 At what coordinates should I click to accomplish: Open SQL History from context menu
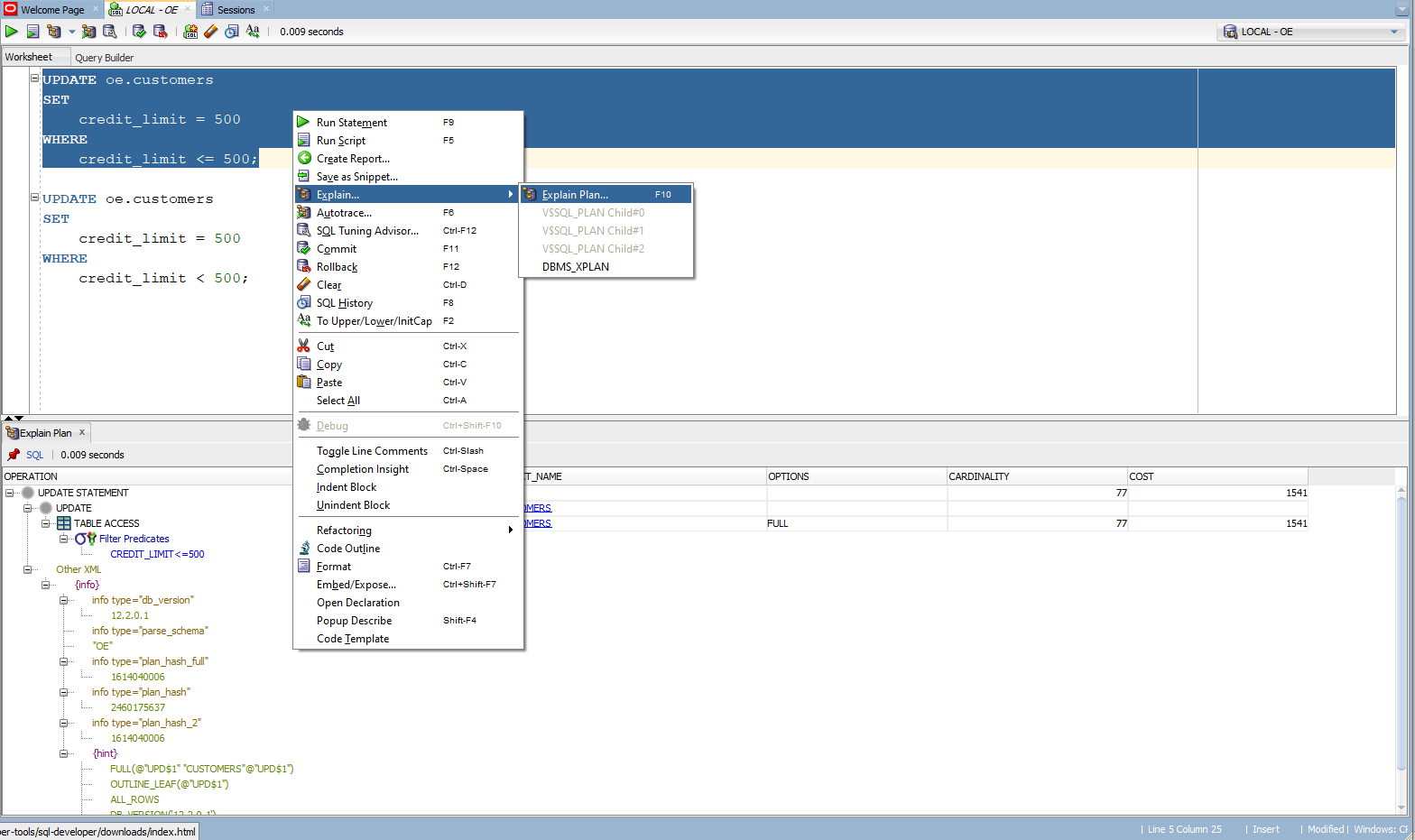point(409,303)
